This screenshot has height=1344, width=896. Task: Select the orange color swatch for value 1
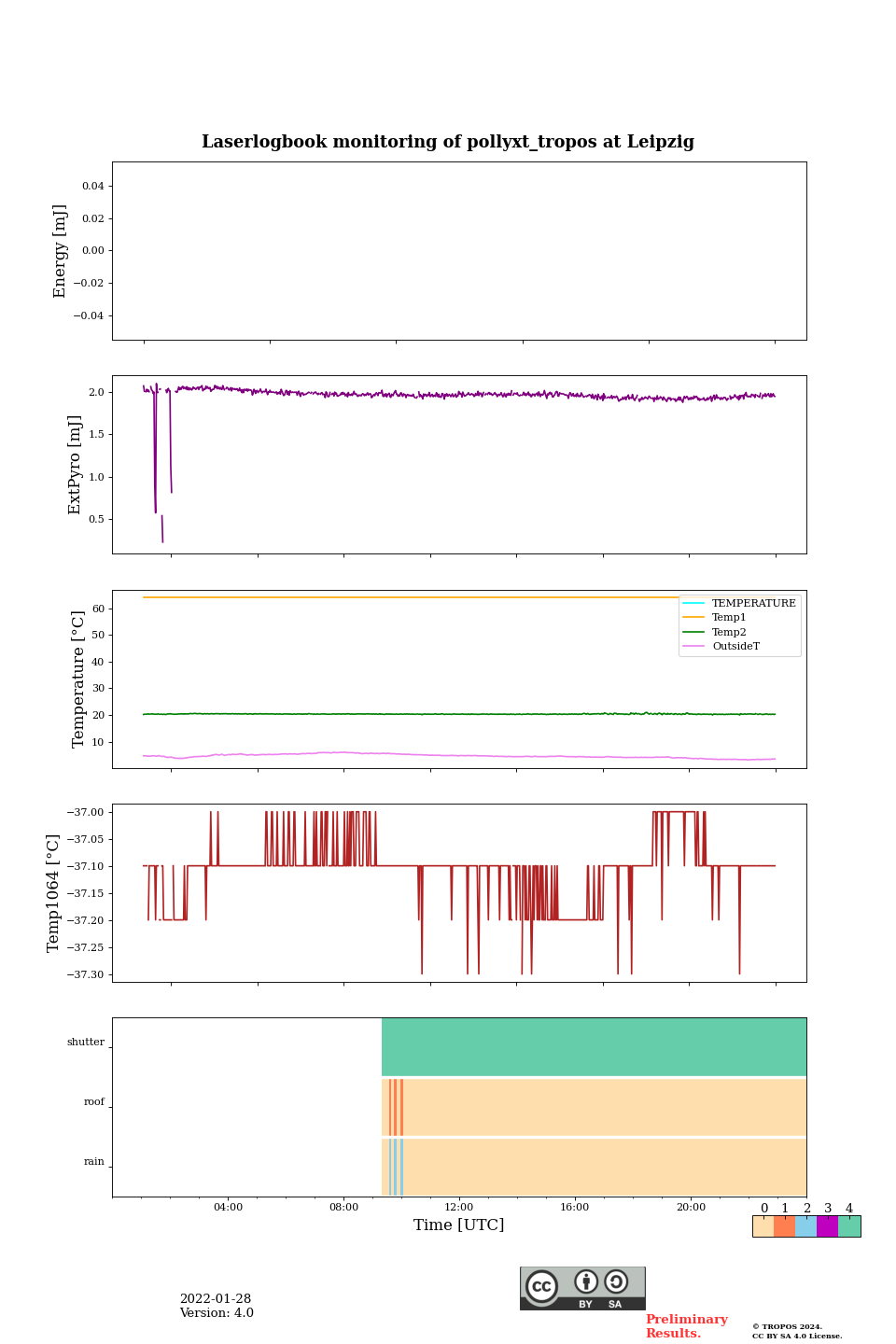[784, 1226]
